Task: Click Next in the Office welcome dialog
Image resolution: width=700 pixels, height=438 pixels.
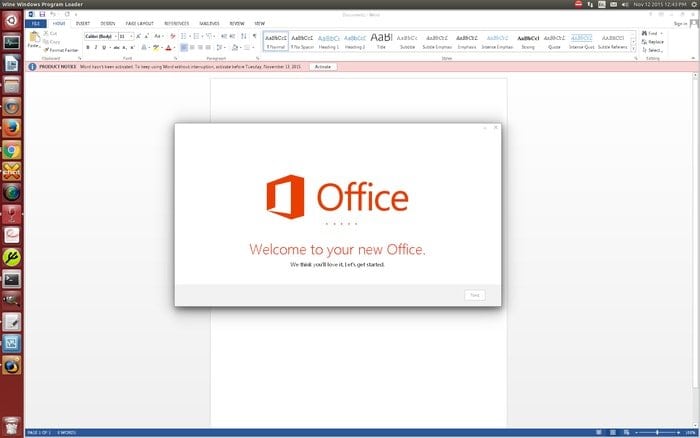Action: 475,295
